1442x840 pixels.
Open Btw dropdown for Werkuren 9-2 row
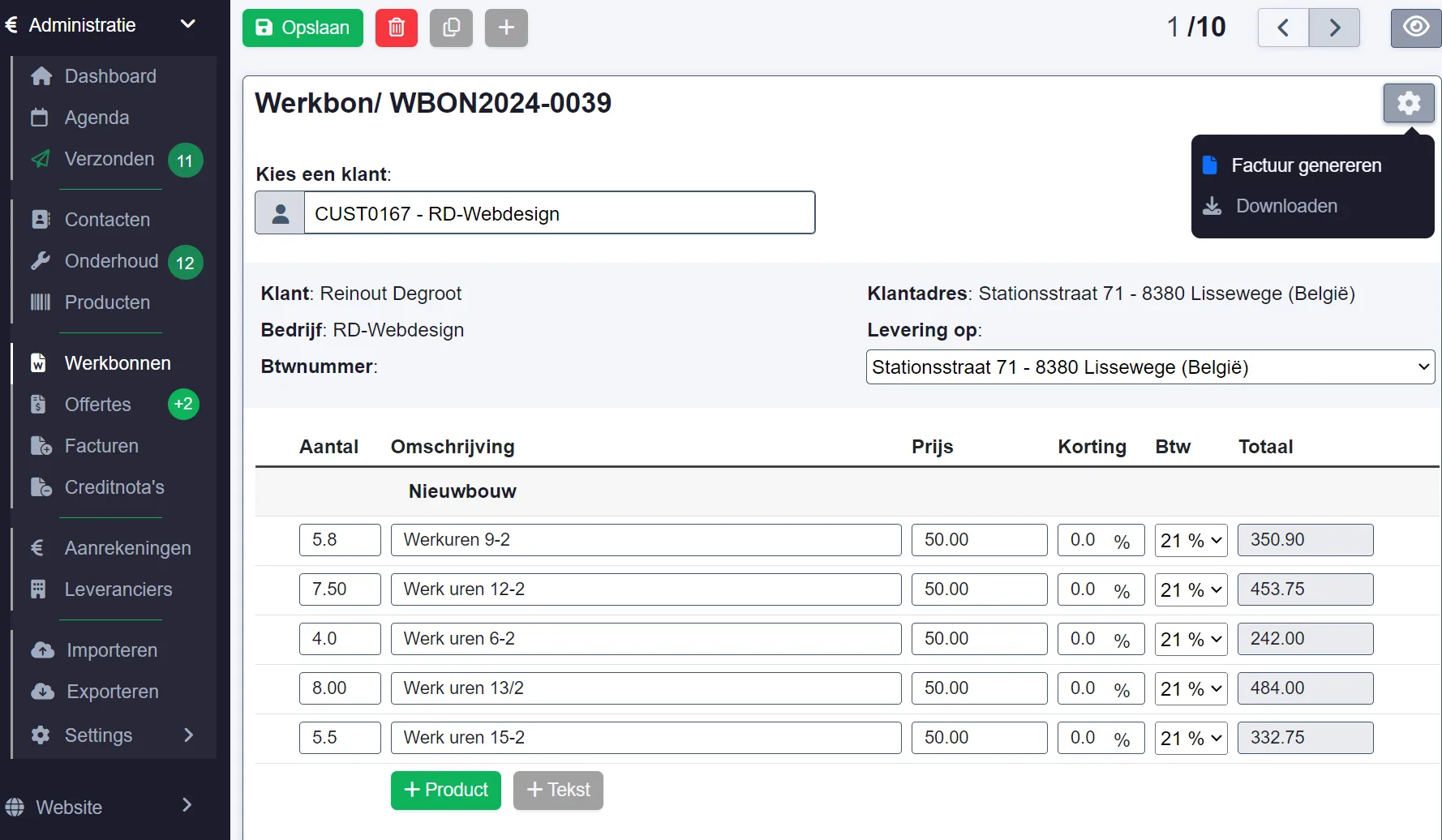coord(1191,541)
